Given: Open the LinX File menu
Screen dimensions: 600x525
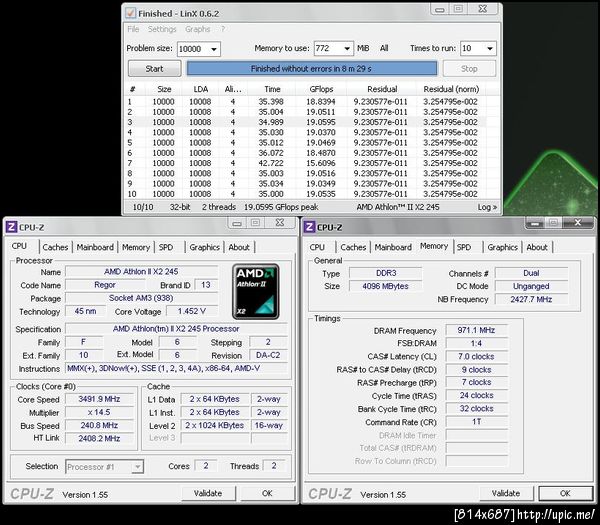Looking at the screenshot, I should [133, 29].
